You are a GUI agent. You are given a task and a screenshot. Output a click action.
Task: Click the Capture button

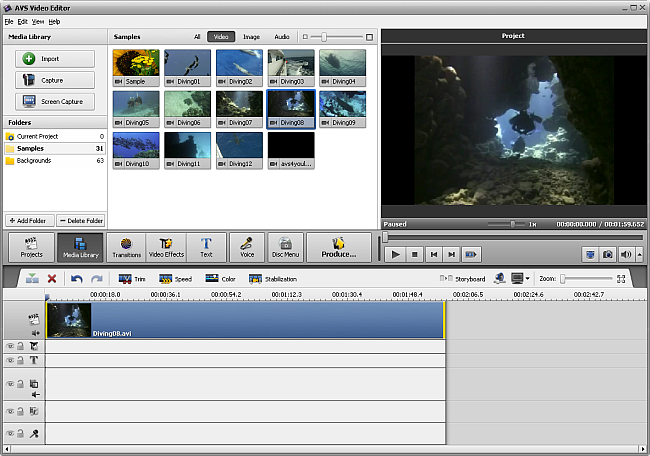click(x=55, y=80)
